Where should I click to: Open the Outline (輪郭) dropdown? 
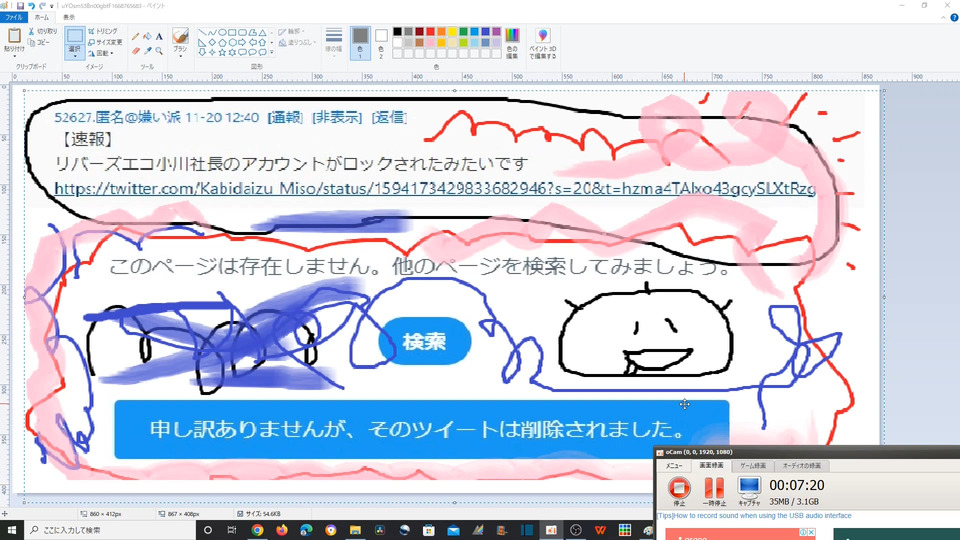pos(293,31)
